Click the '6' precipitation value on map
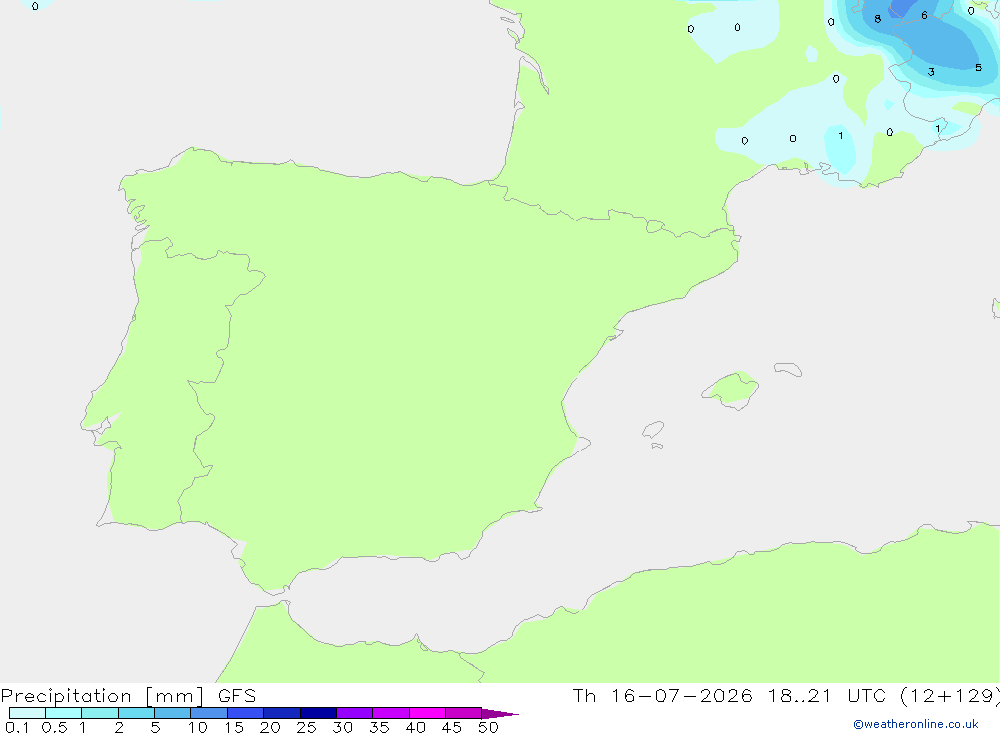The height and width of the screenshot is (733, 1000). pyautogui.click(x=924, y=15)
